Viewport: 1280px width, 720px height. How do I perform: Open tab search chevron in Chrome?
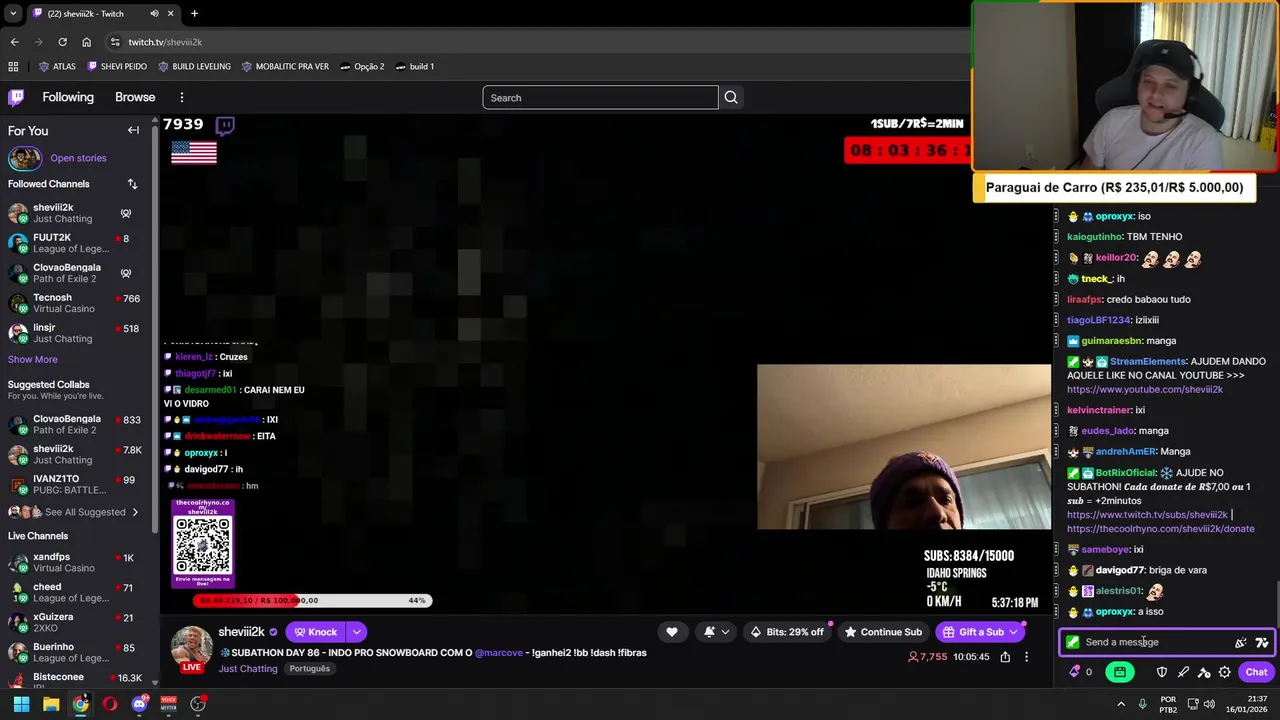point(13,13)
